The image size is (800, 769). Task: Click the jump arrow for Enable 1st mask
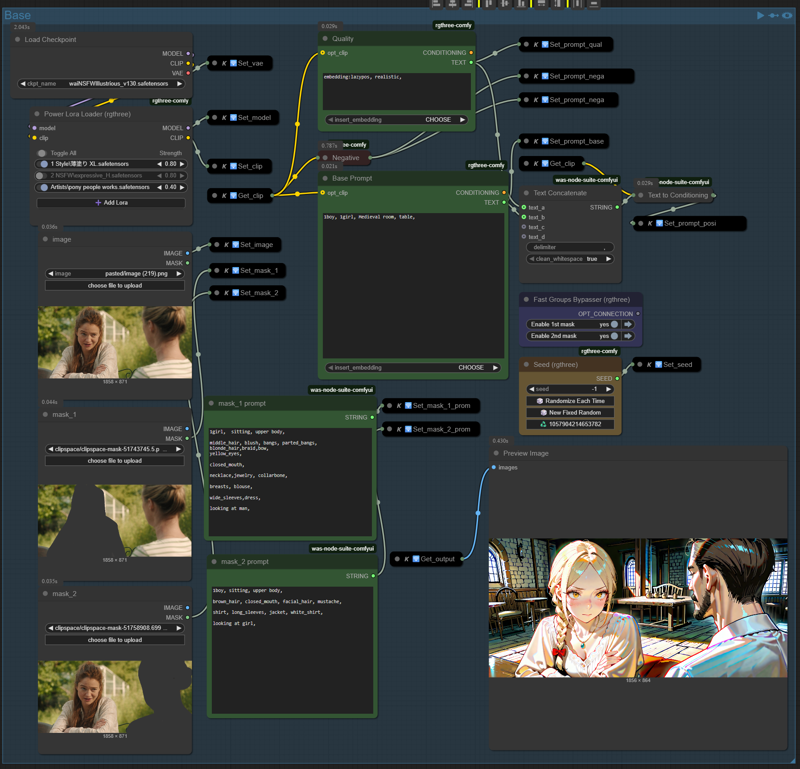[628, 324]
